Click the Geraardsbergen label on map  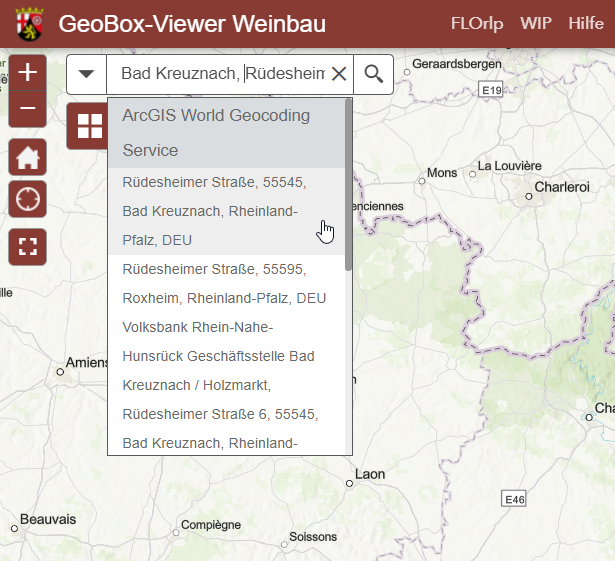457,64
